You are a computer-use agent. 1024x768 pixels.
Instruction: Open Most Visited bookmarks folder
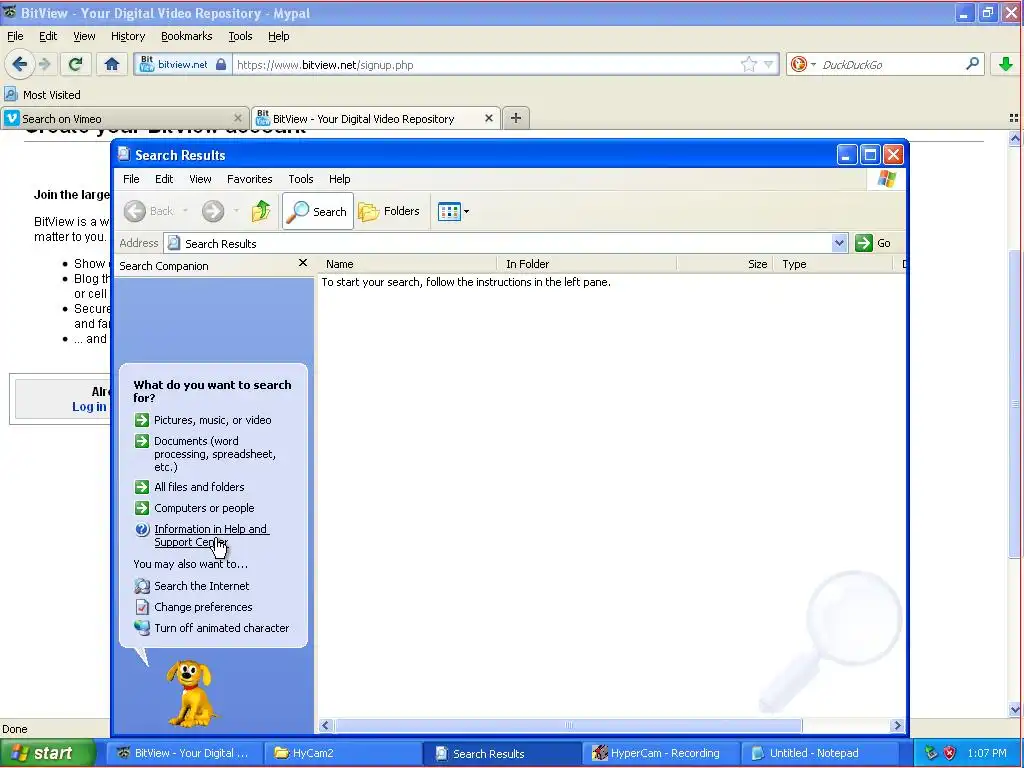(x=43, y=95)
